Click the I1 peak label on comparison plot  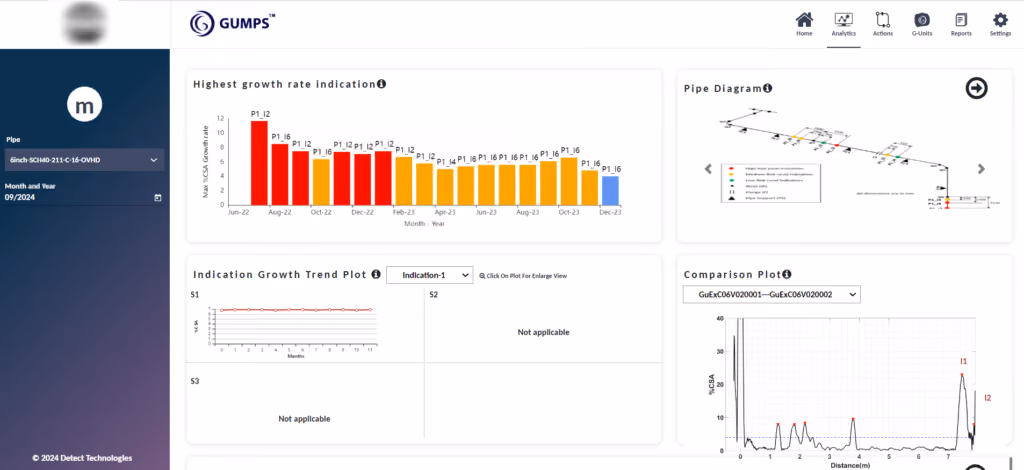(963, 361)
